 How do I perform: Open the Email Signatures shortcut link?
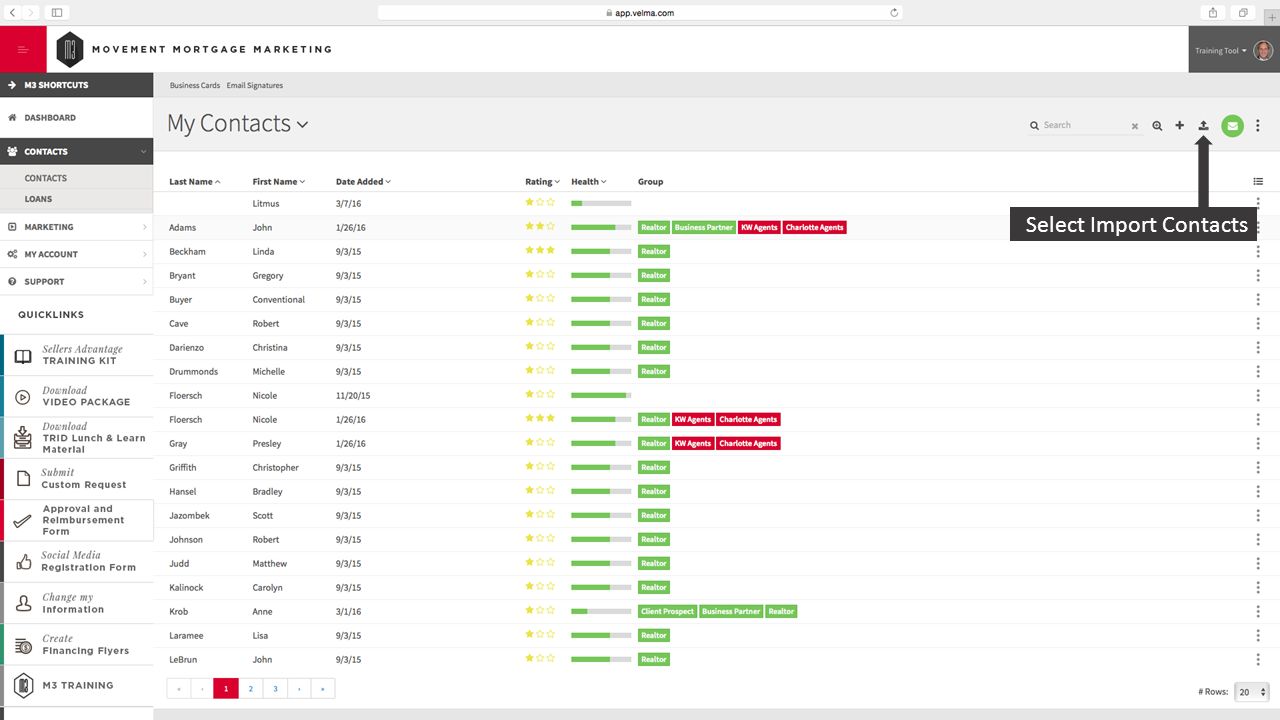[255, 86]
